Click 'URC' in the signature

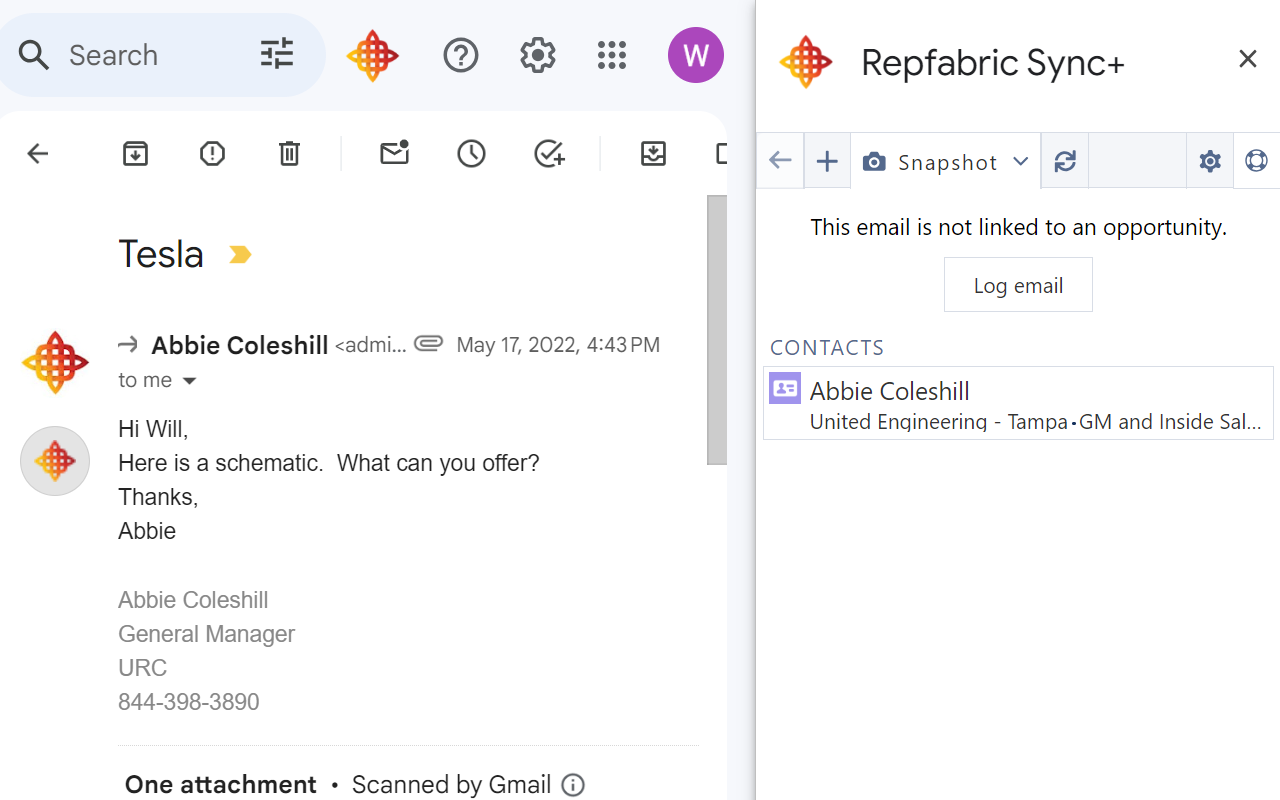(143, 668)
